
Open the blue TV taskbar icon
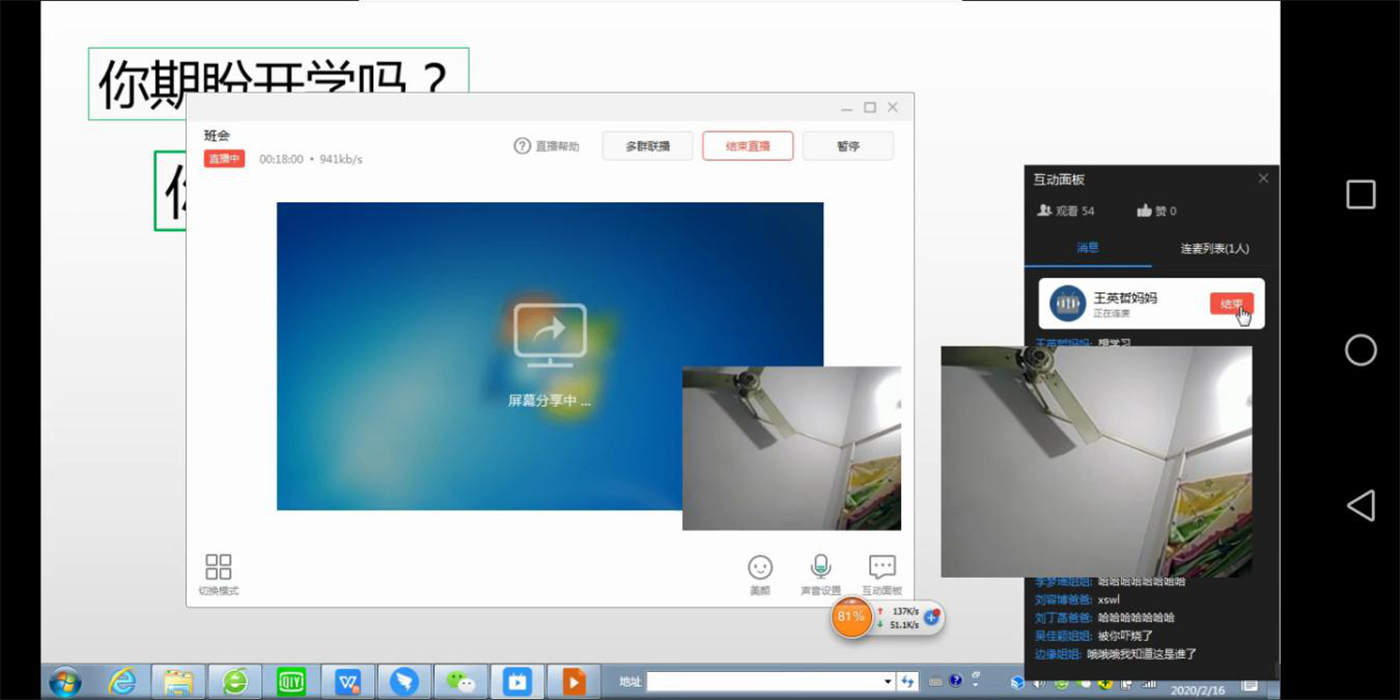pos(517,682)
